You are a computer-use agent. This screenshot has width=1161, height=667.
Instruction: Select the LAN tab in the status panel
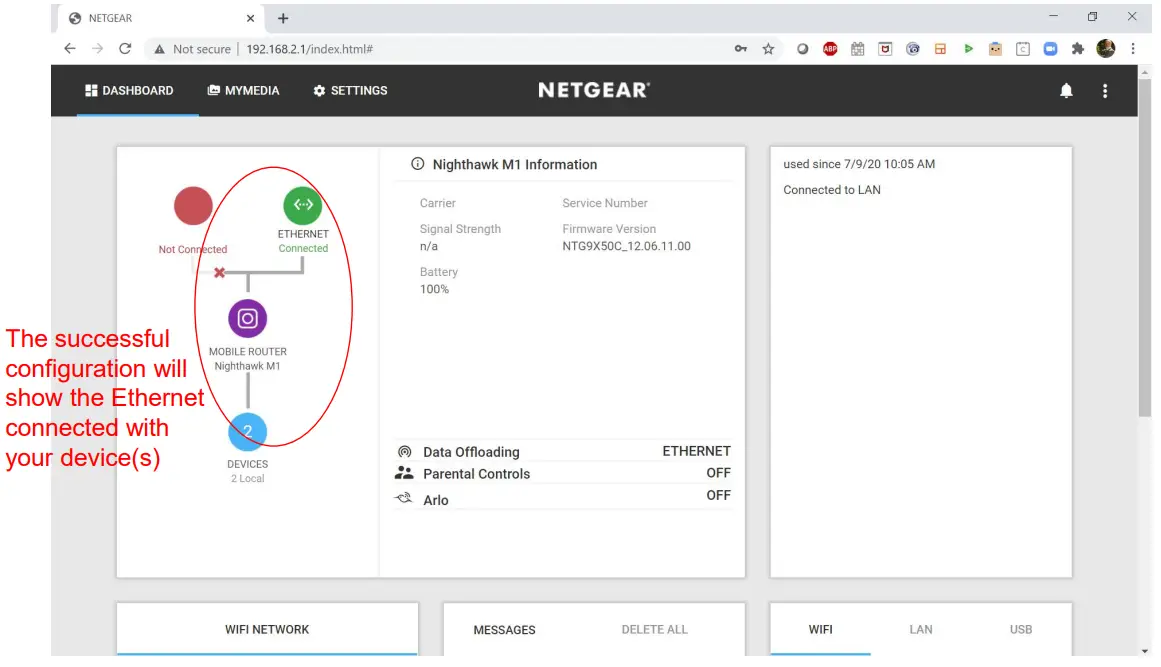920,629
